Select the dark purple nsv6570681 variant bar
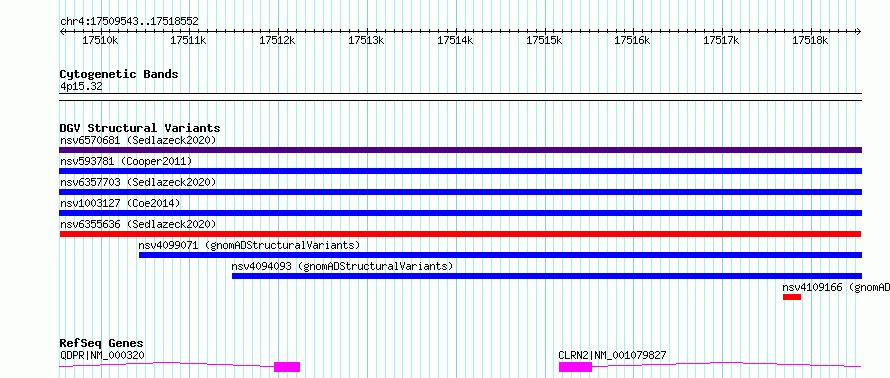This screenshot has height=378, width=890. coord(460,150)
